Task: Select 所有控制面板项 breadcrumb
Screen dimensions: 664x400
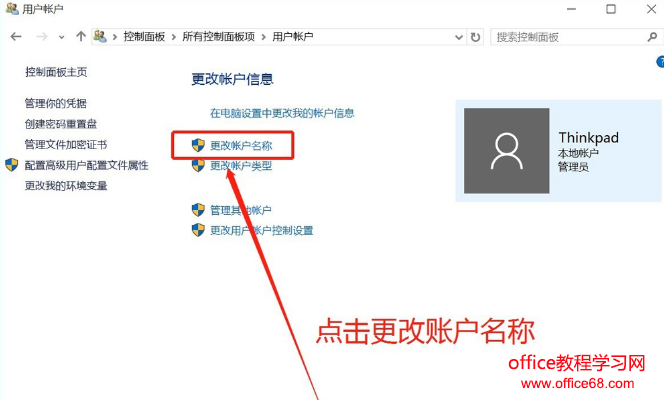Action: click(219, 37)
